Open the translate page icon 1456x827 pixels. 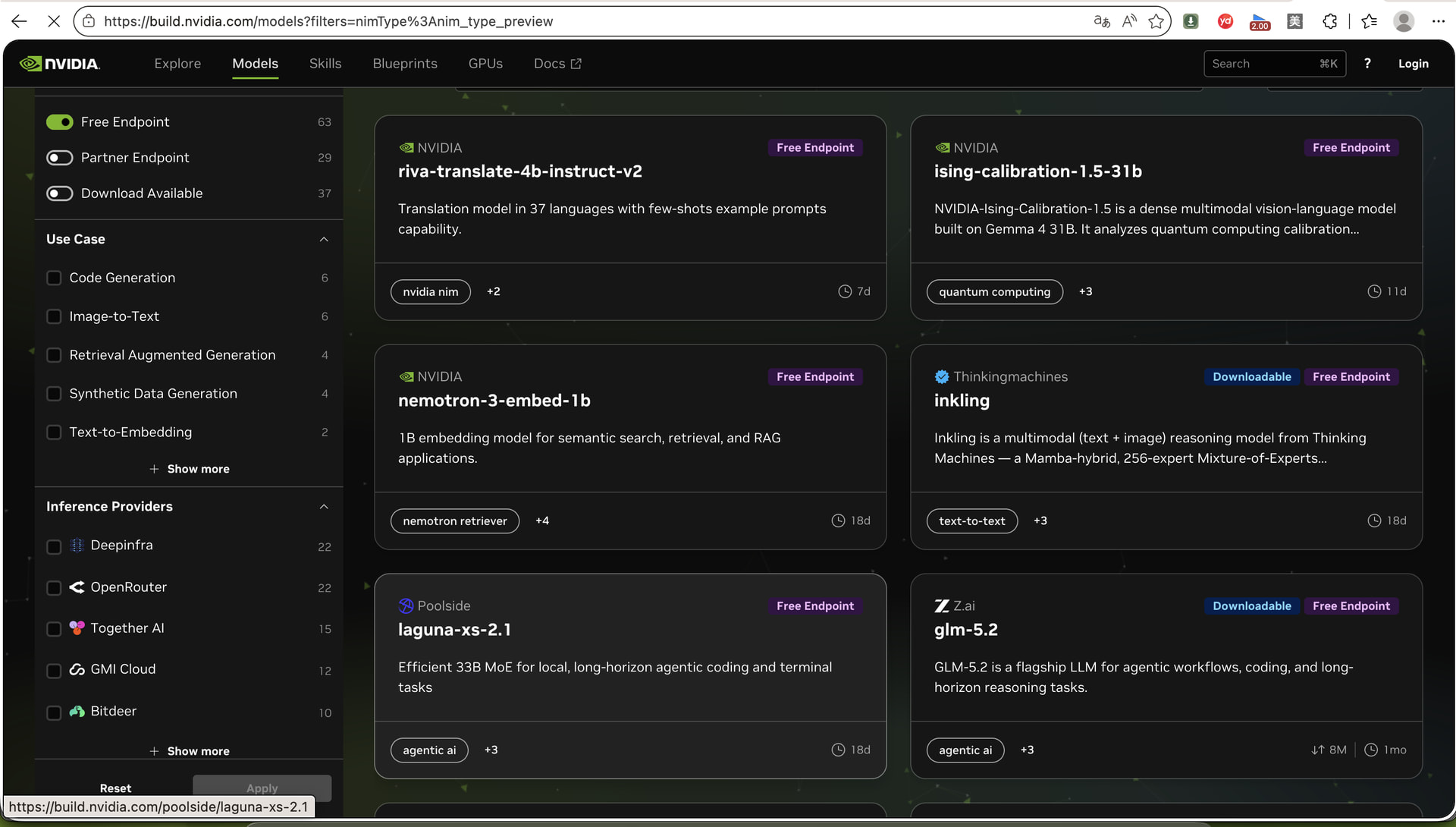1102,21
